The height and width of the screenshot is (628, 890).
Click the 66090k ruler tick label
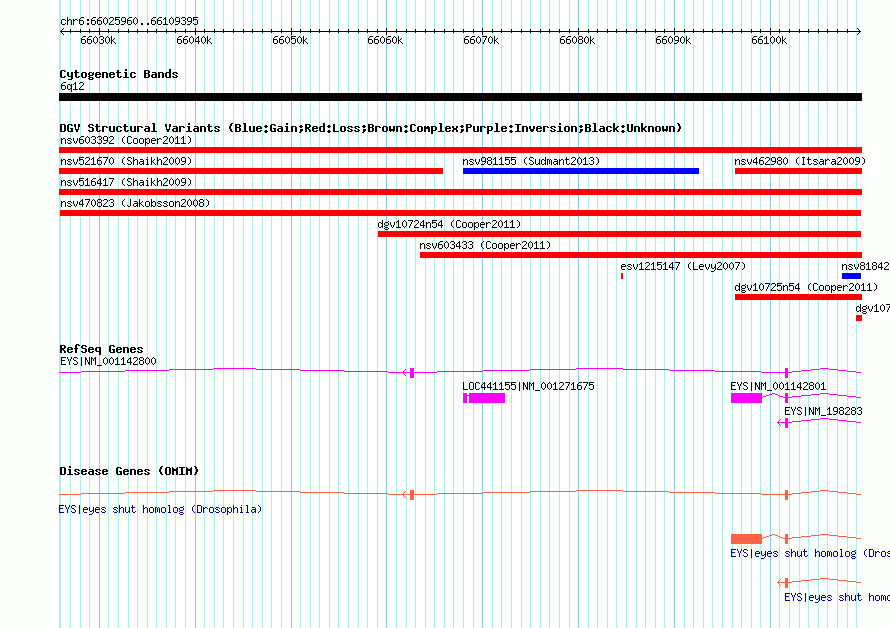click(x=673, y=40)
